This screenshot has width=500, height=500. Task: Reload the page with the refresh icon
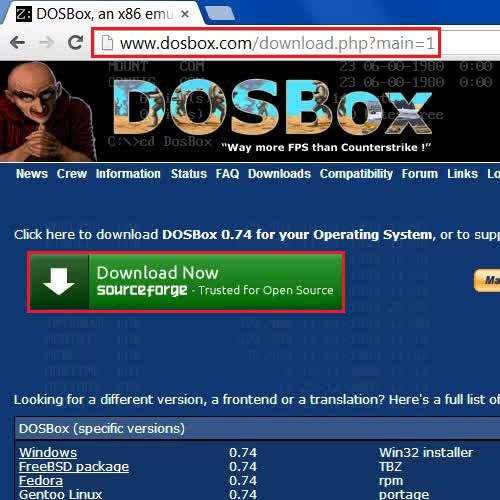tap(75, 42)
